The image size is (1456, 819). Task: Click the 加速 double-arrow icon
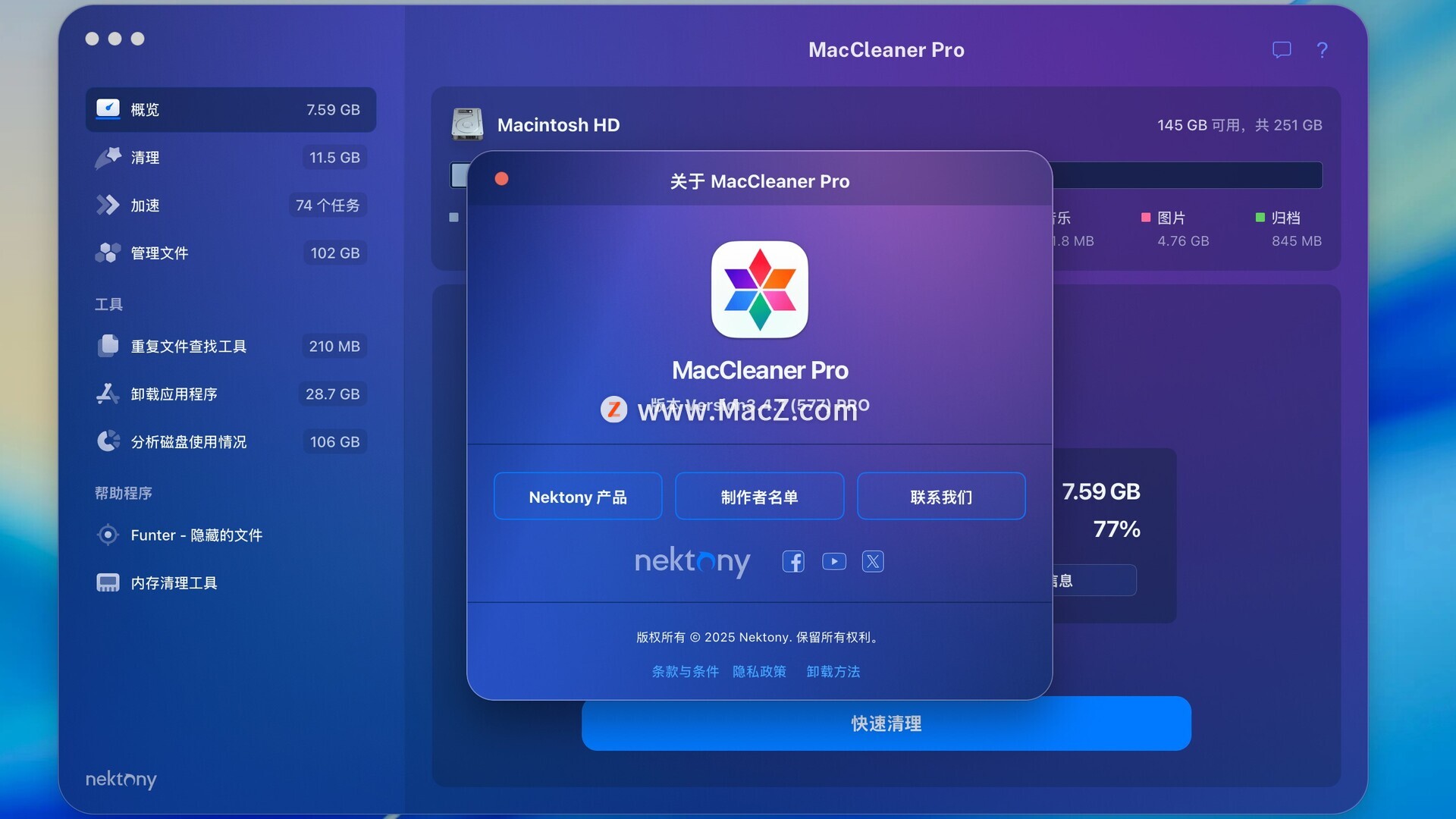(x=108, y=205)
